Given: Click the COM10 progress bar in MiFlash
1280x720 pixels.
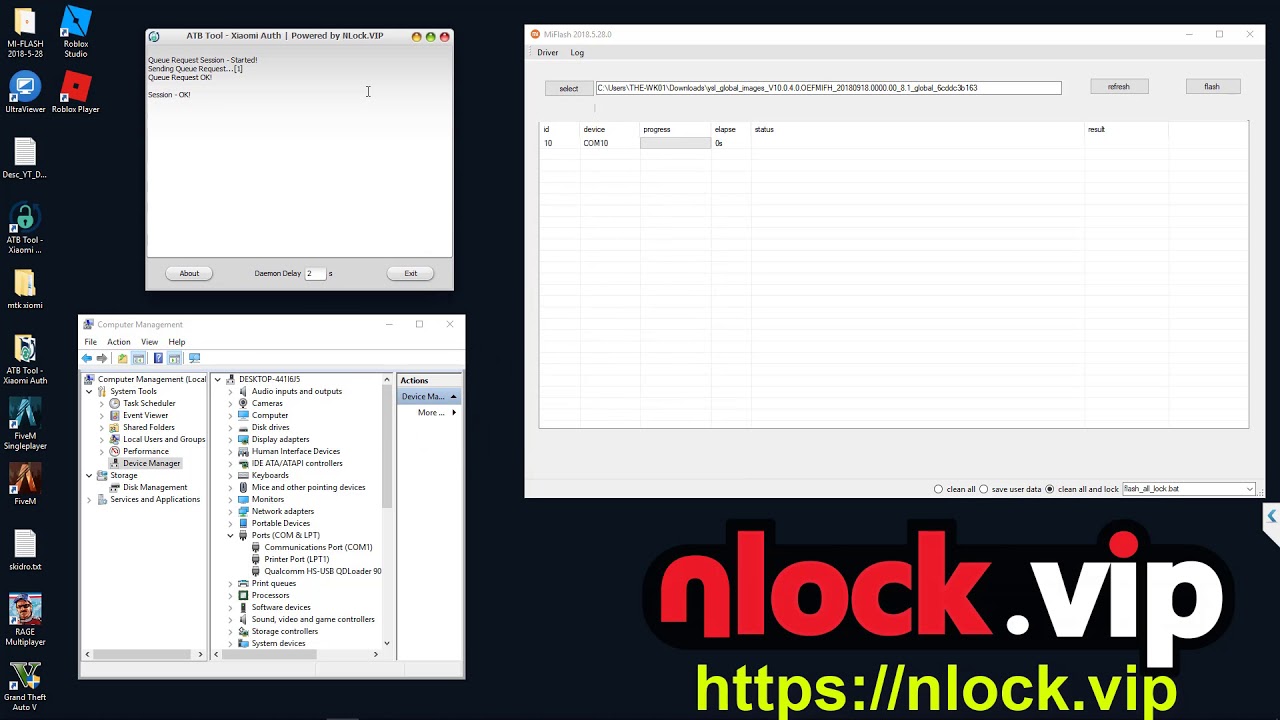Looking at the screenshot, I should pos(675,143).
